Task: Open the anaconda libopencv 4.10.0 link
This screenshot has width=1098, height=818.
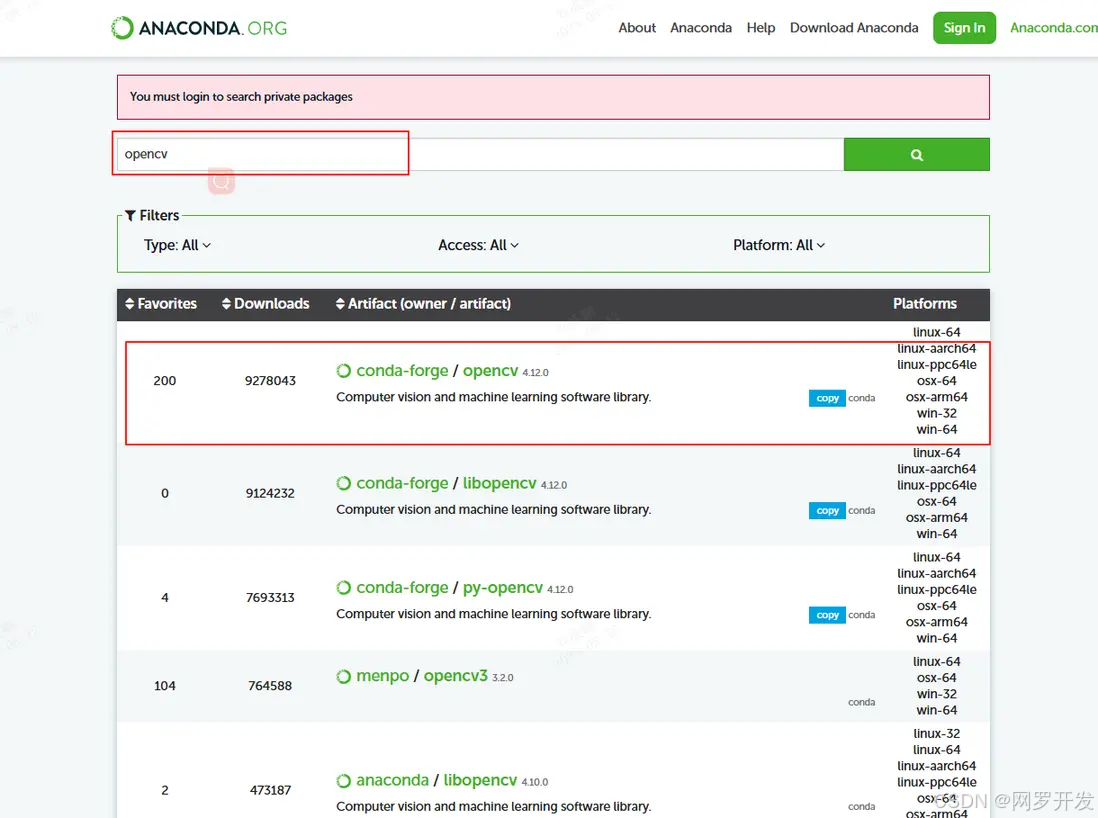Action: 480,780
